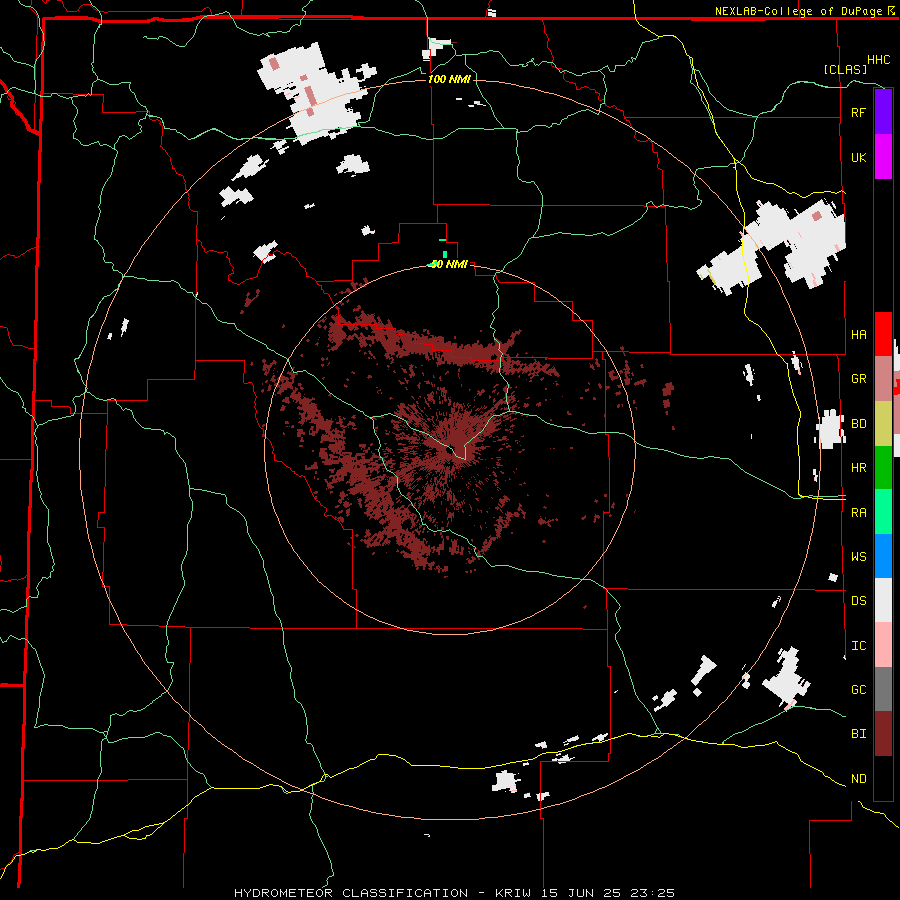Image resolution: width=900 pixels, height=900 pixels.
Task: Click the IC legend label
Action: tap(858, 646)
